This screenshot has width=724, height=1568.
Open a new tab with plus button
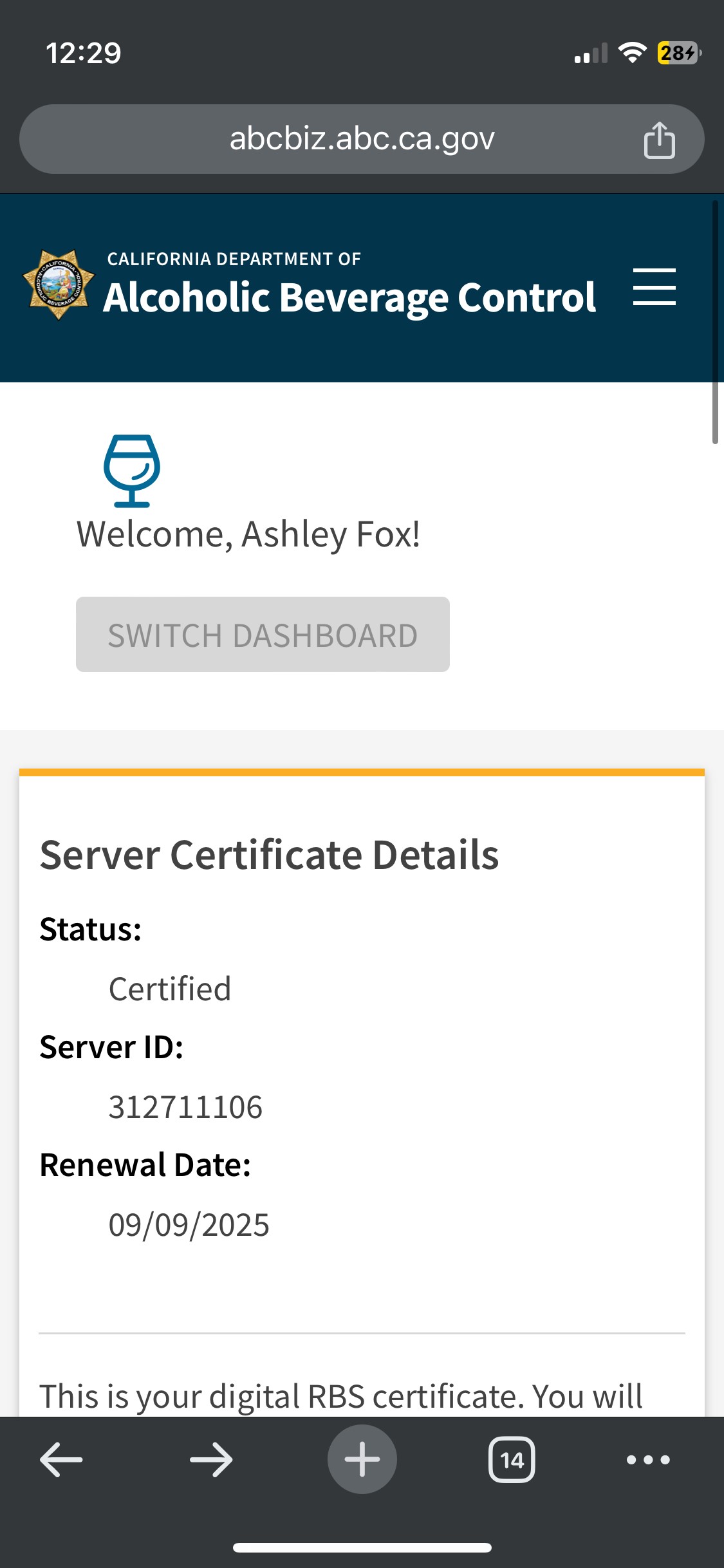[362, 1459]
